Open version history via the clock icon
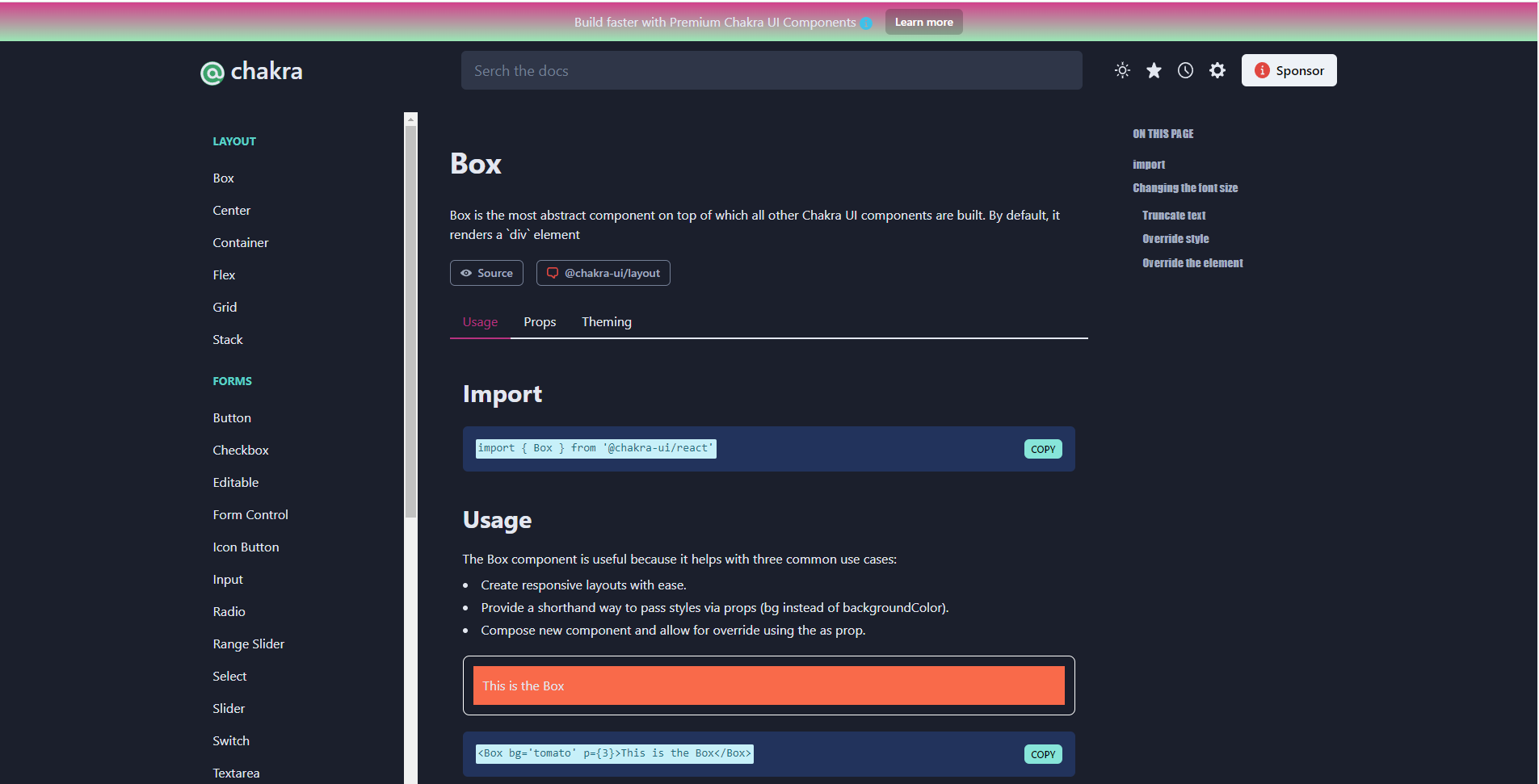 [x=1185, y=70]
